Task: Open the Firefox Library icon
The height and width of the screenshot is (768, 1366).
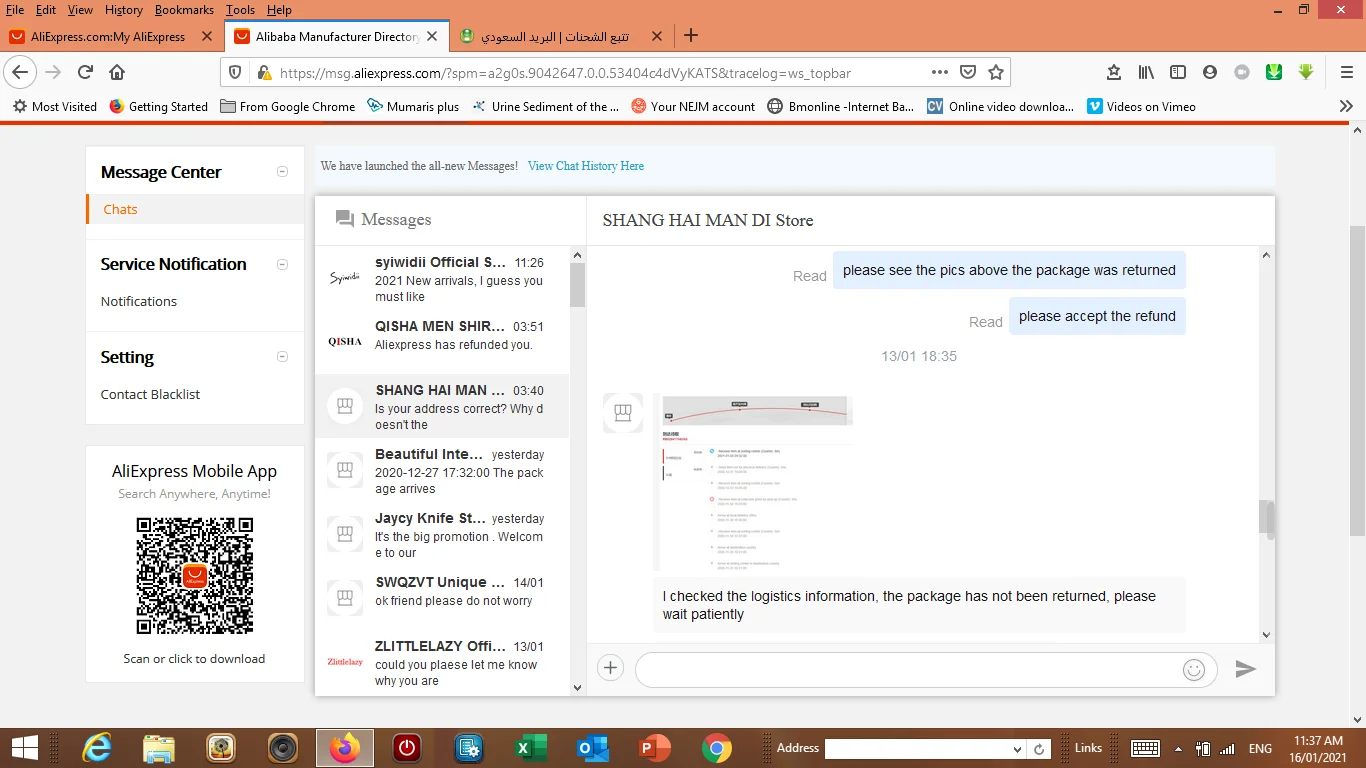Action: [1146, 72]
